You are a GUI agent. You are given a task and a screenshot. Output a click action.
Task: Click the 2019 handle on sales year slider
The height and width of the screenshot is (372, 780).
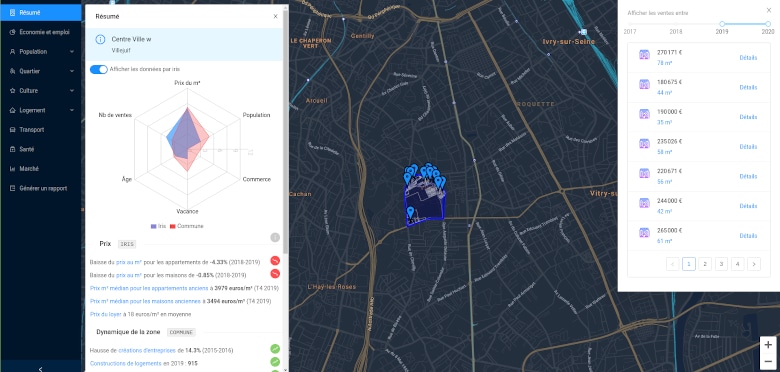tap(722, 24)
